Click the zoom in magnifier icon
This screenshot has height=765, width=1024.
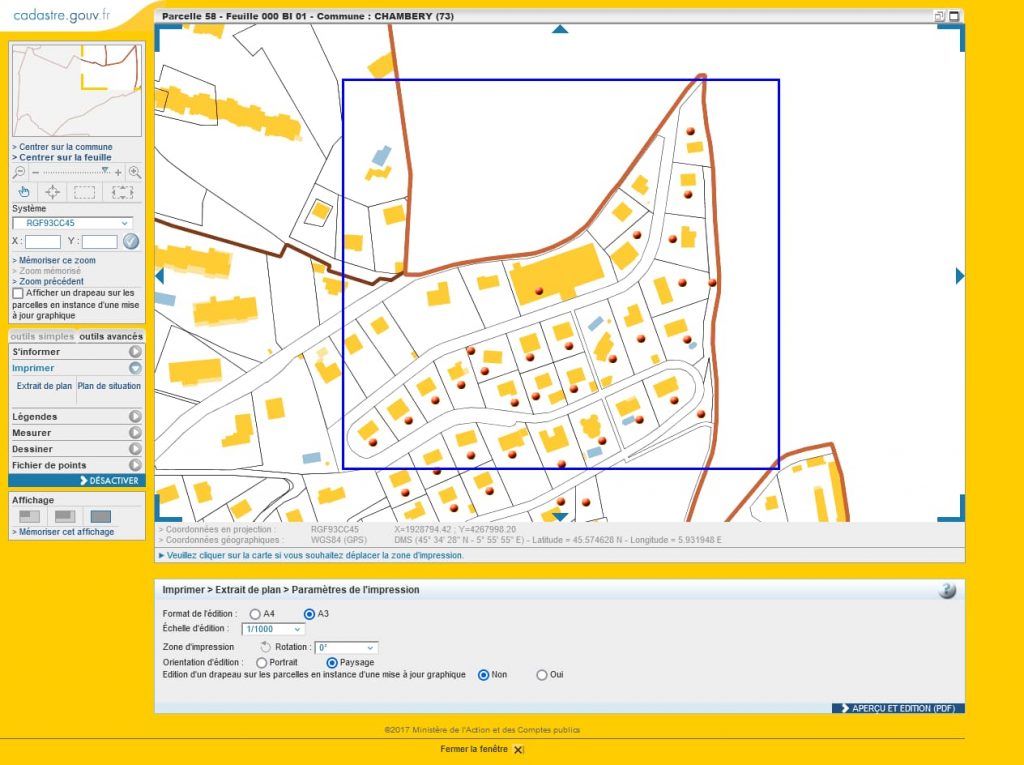tap(134, 172)
